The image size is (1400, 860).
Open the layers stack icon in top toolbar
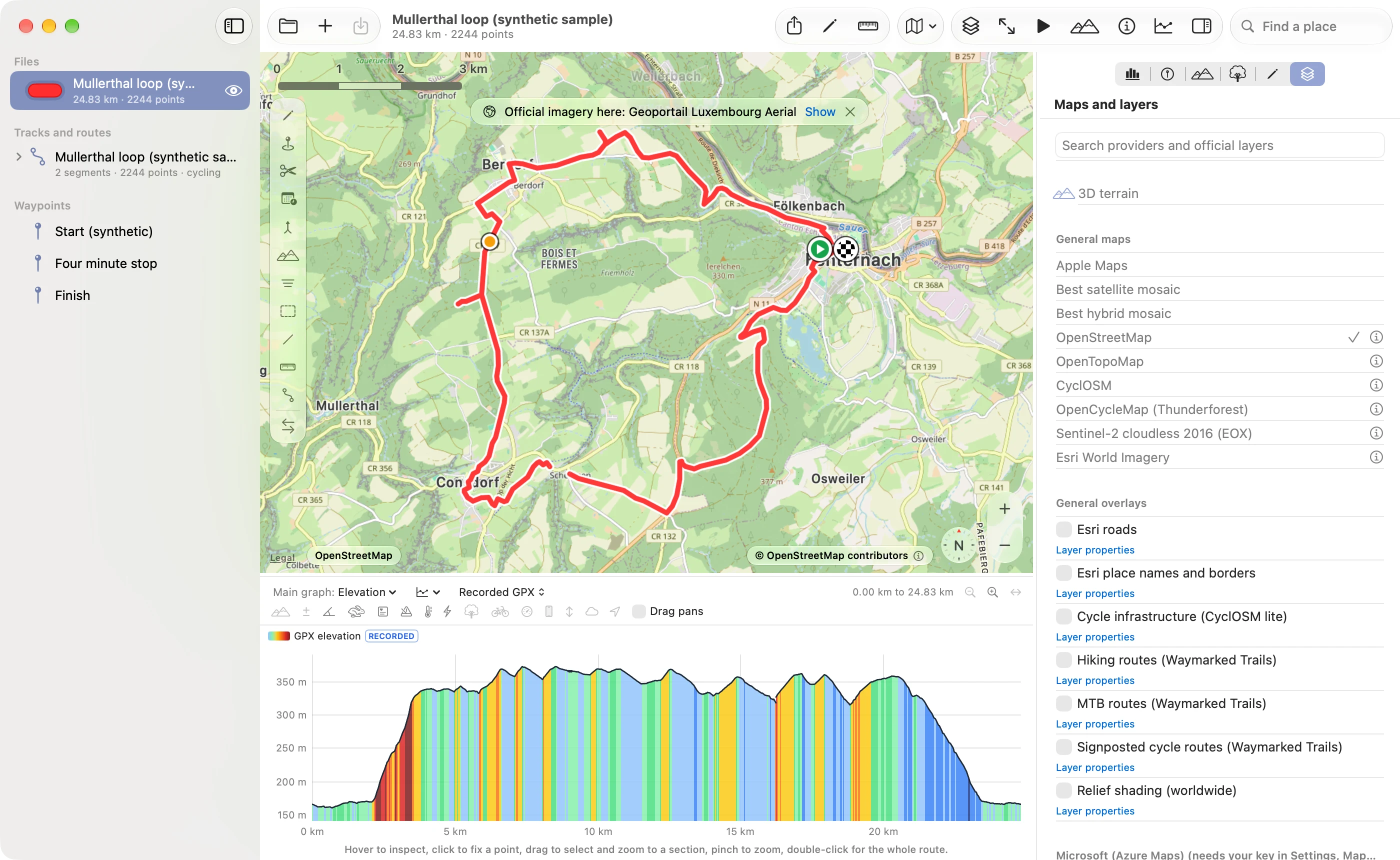[x=970, y=26]
